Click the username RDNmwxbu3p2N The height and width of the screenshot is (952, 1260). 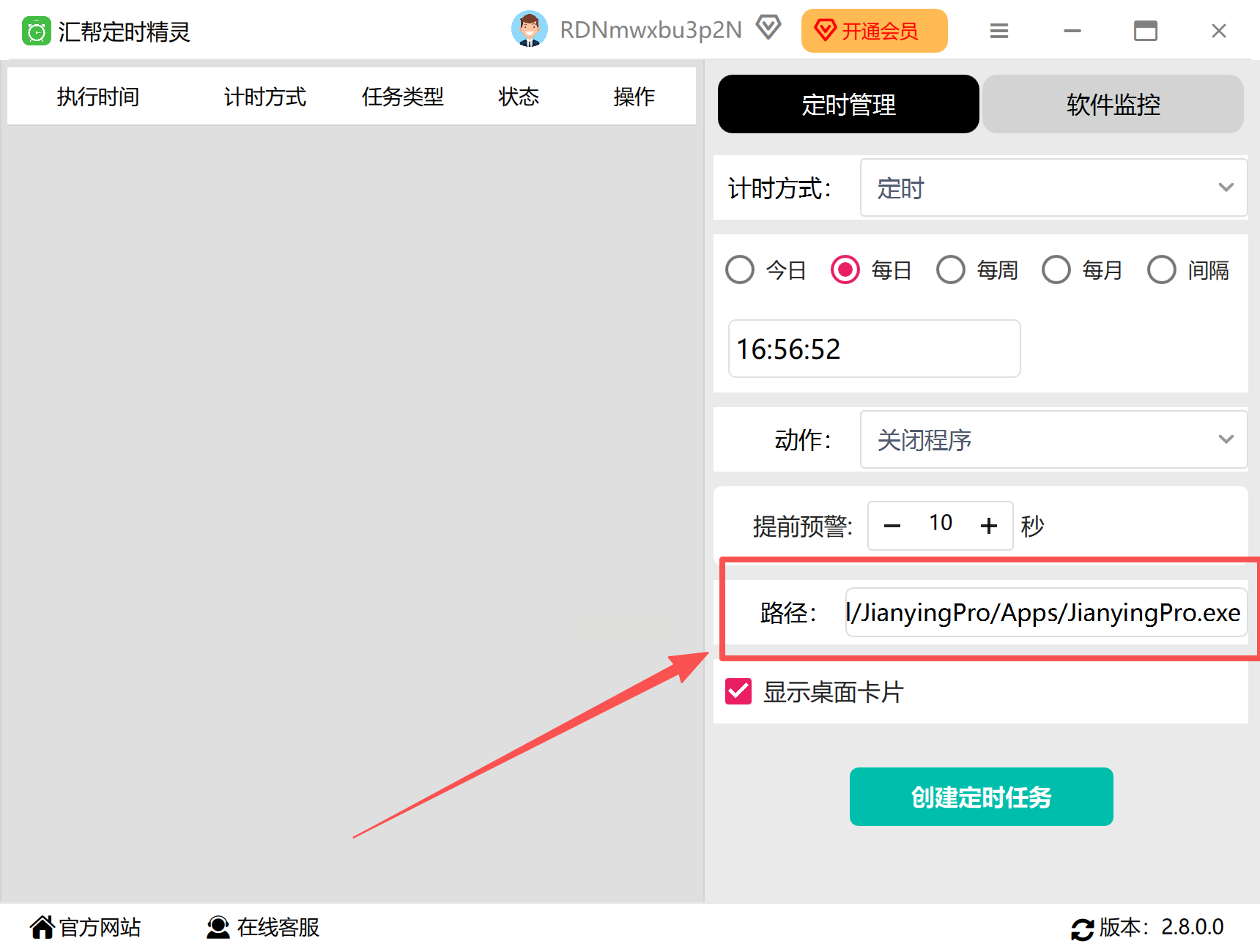click(651, 30)
